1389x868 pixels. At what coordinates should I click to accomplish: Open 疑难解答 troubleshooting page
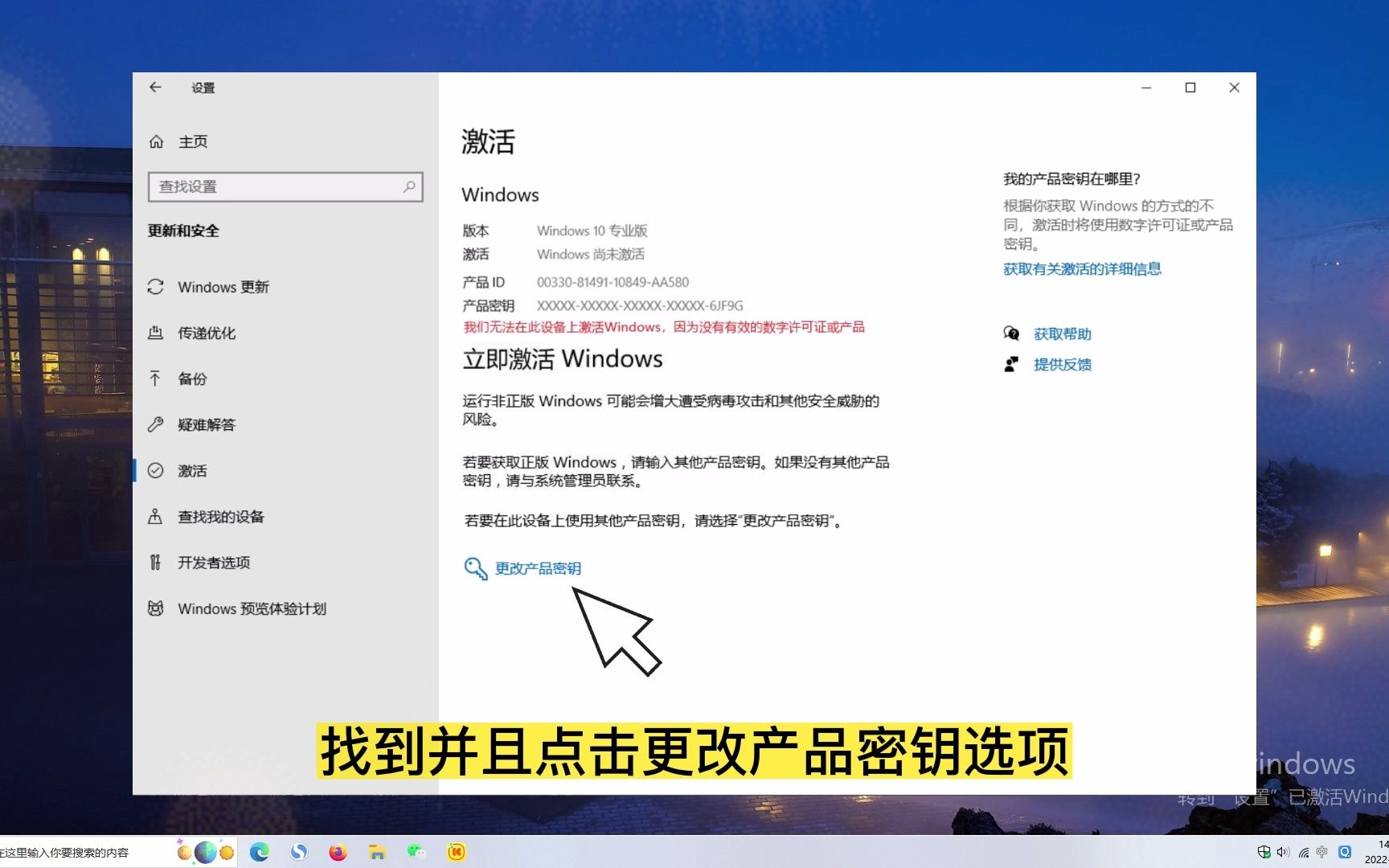coord(207,424)
